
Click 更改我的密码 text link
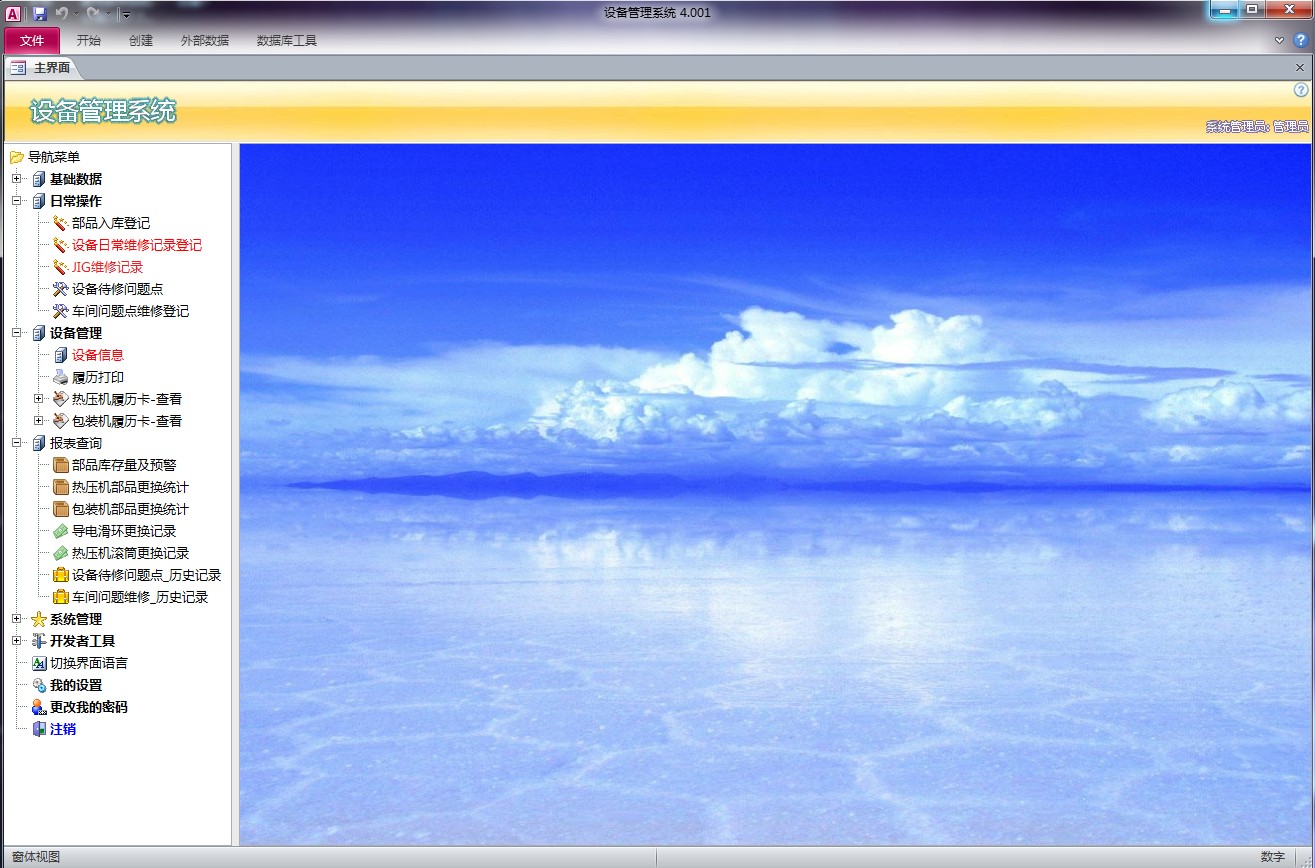pos(89,707)
